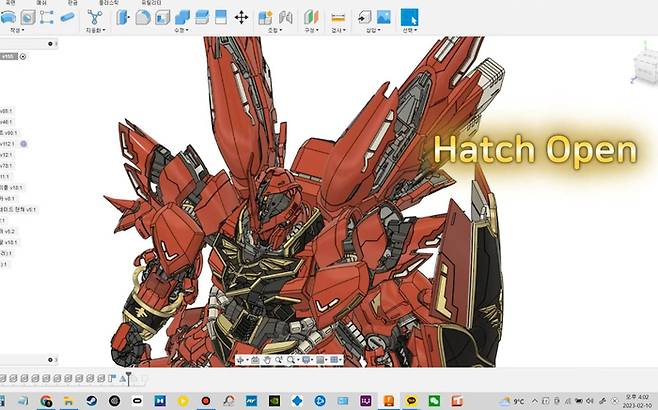Expand the 작성 (Create) dropdown

pyautogui.click(x=16, y=30)
